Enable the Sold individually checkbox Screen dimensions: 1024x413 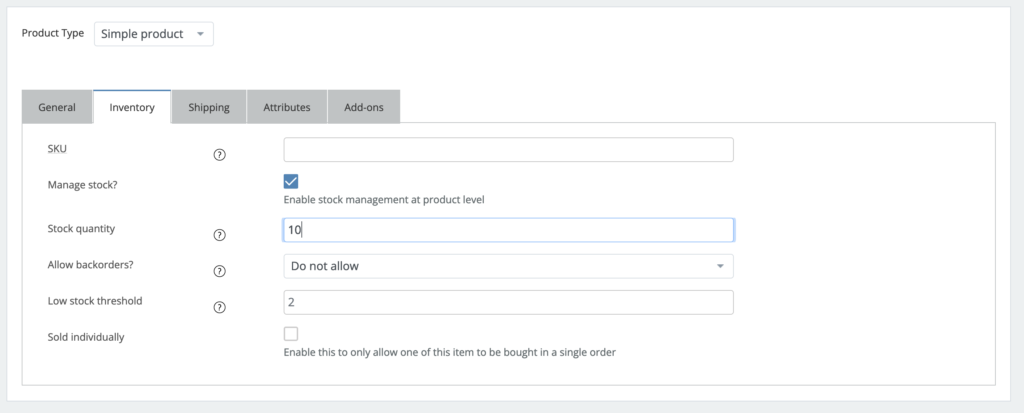(291, 334)
